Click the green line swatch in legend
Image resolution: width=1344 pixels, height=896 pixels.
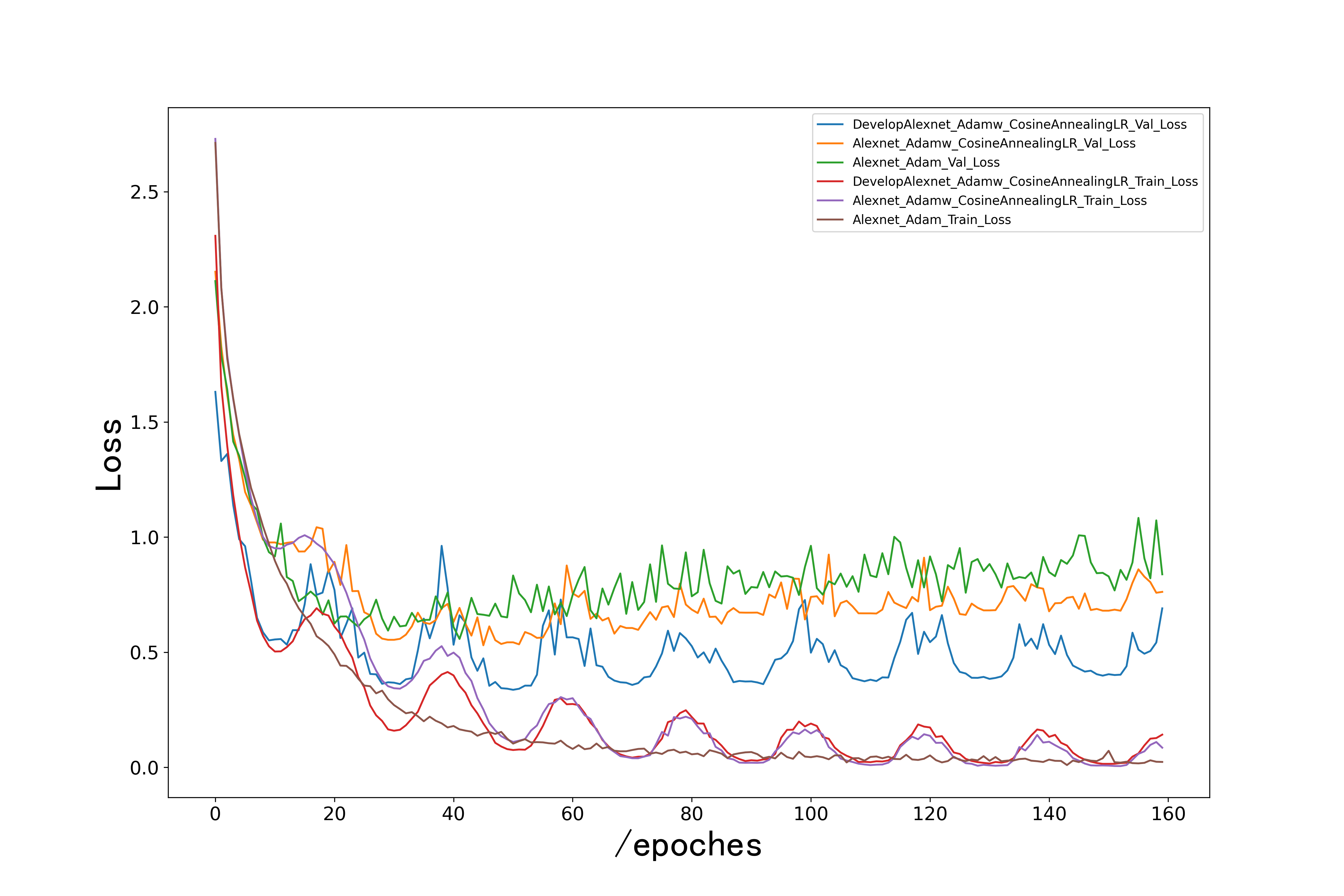830,162
